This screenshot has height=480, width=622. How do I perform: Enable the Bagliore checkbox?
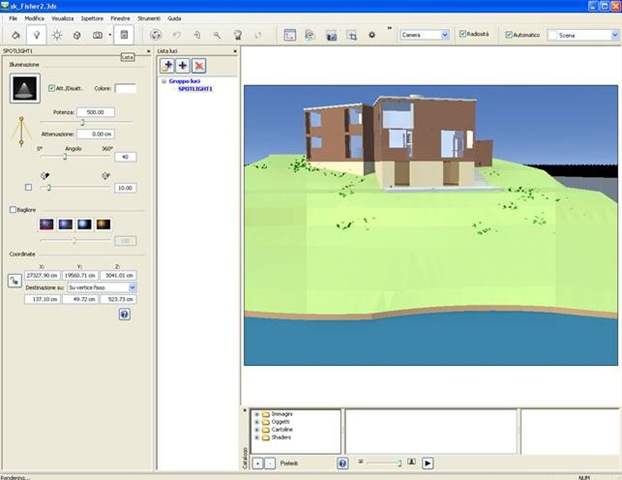coord(12,210)
